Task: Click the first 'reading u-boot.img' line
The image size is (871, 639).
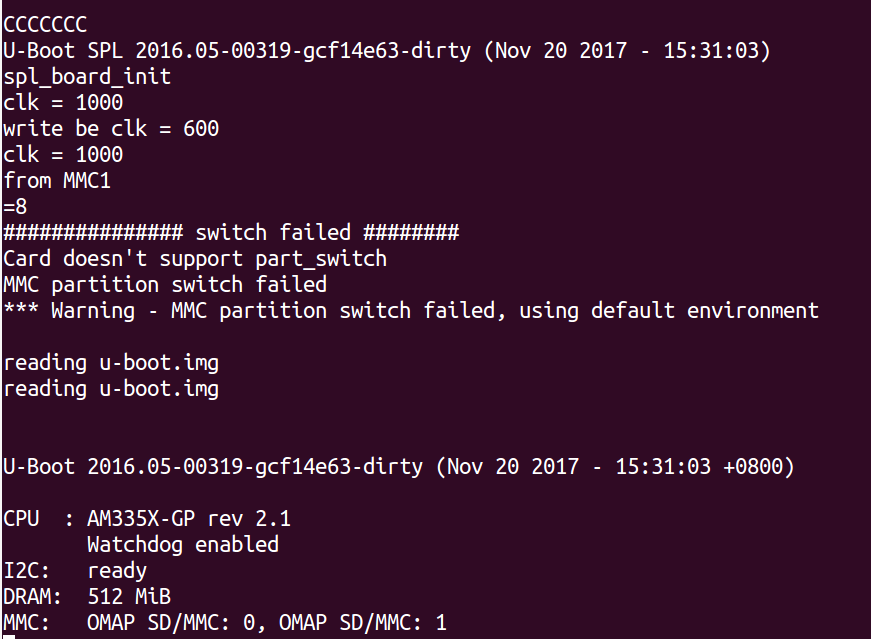Action: click(111, 363)
